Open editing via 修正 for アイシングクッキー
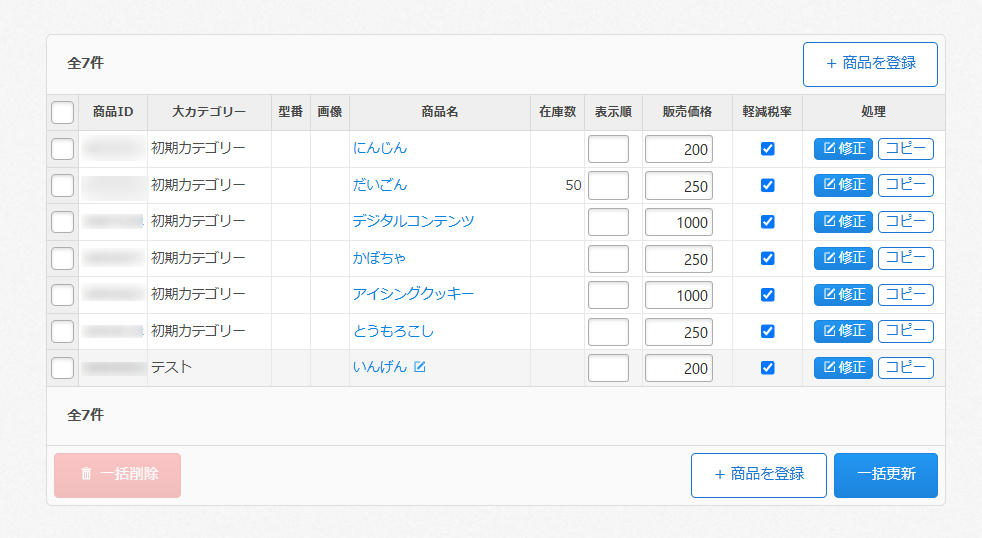The image size is (982, 538). [x=843, y=295]
